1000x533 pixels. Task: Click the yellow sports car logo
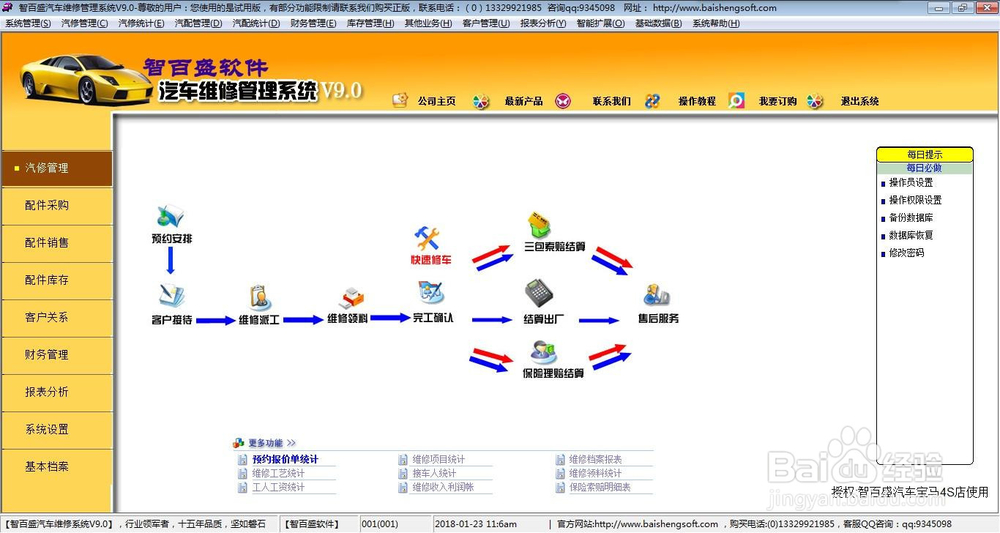coord(85,79)
